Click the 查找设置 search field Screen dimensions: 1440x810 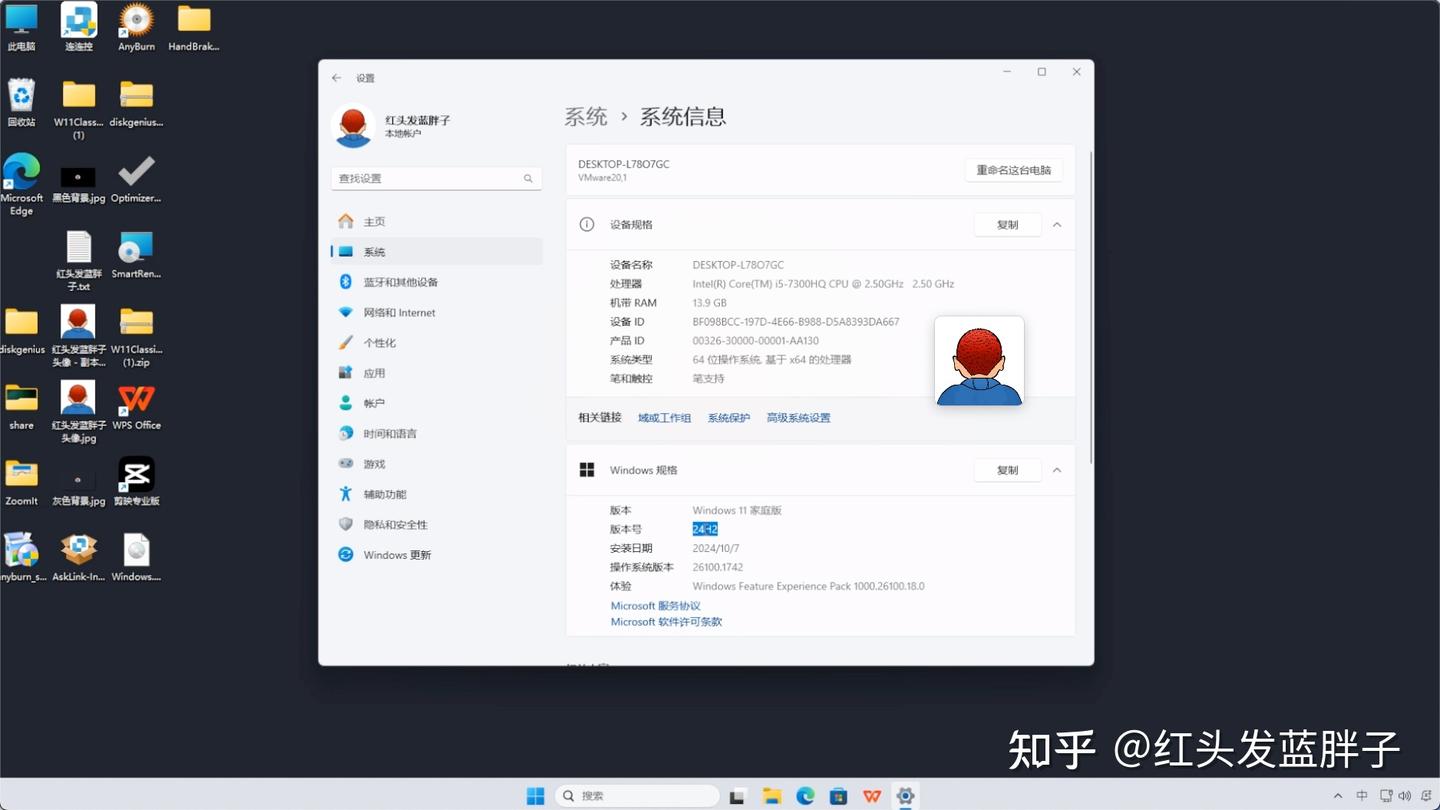pos(436,178)
